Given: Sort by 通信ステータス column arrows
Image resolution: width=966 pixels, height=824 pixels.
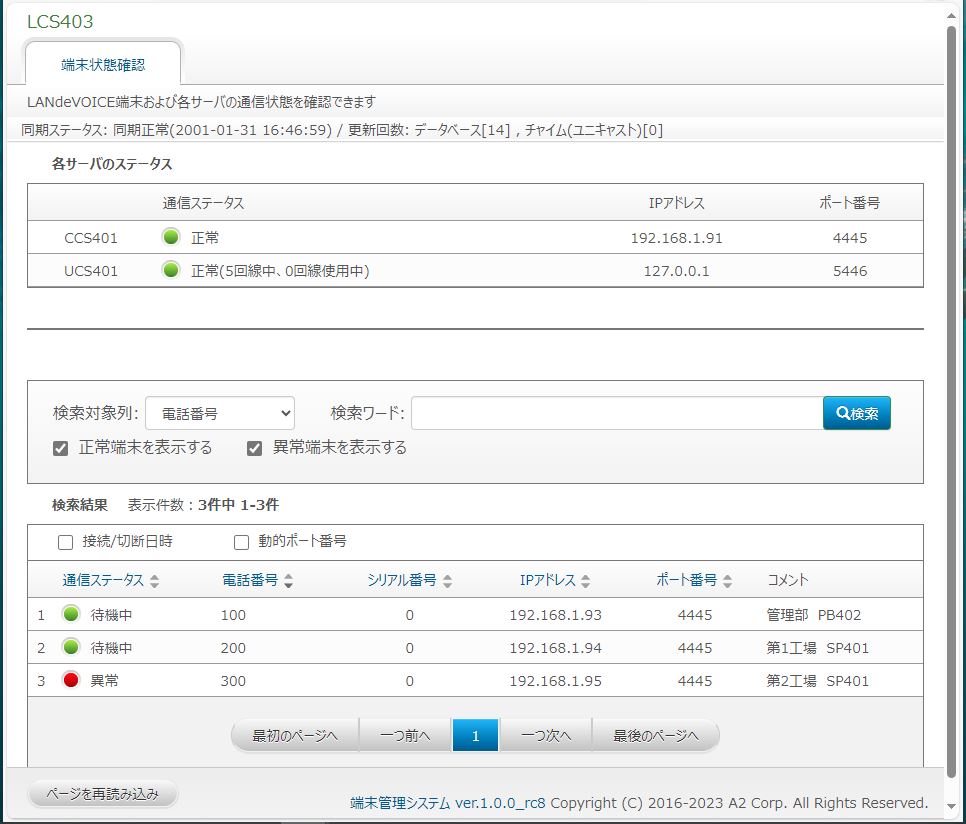Looking at the screenshot, I should point(154,581).
